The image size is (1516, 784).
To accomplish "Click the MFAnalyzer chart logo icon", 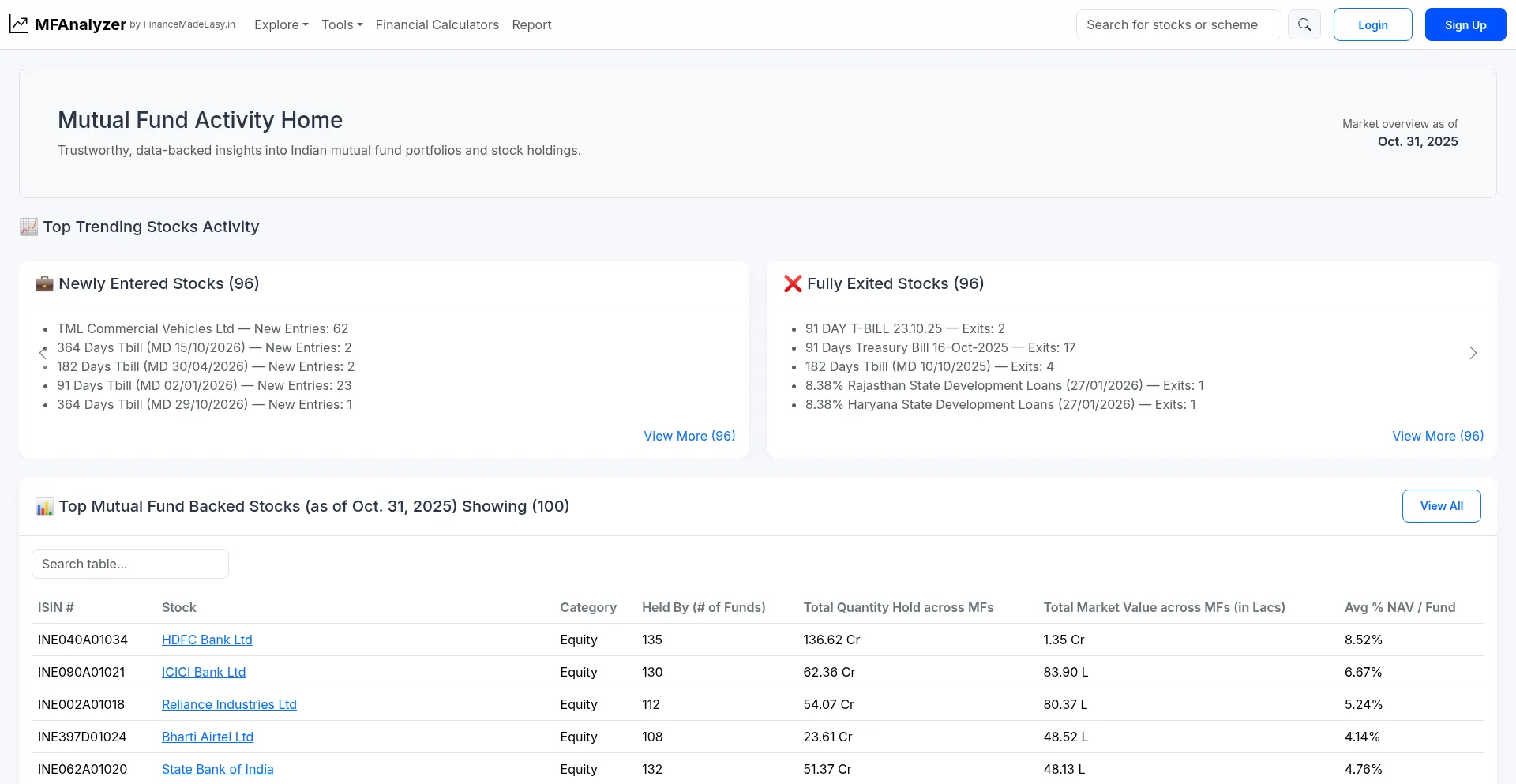I will [x=19, y=24].
